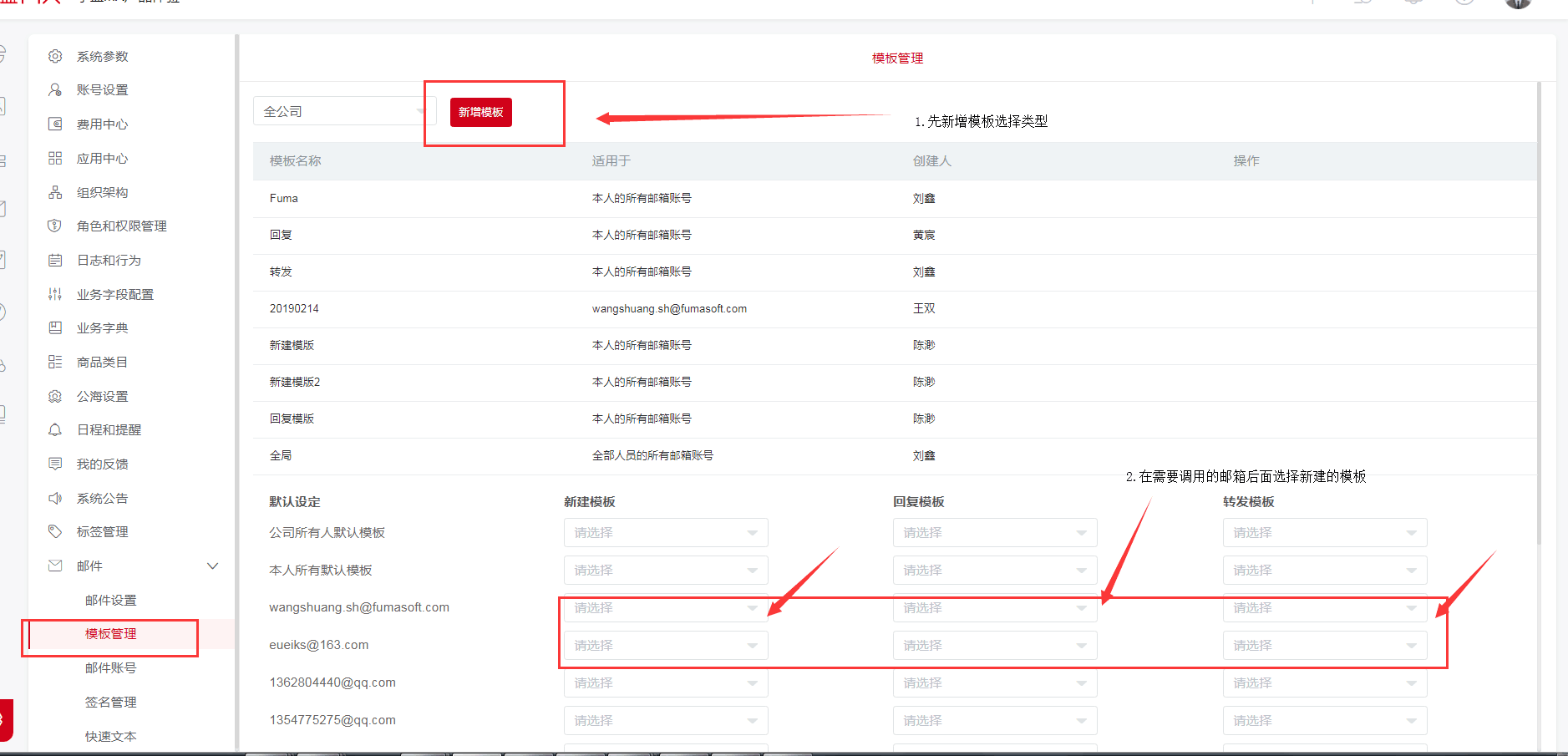1568x756 pixels.
Task: Select the 20190214 template row
Action: (294, 309)
